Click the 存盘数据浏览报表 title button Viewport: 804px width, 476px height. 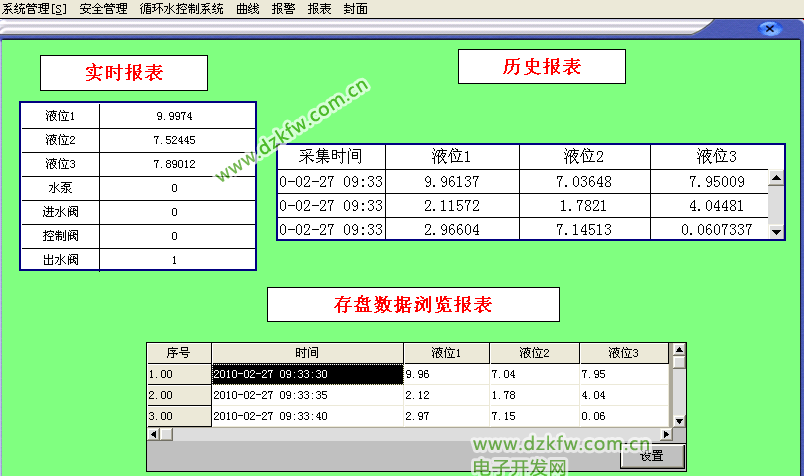click(413, 304)
